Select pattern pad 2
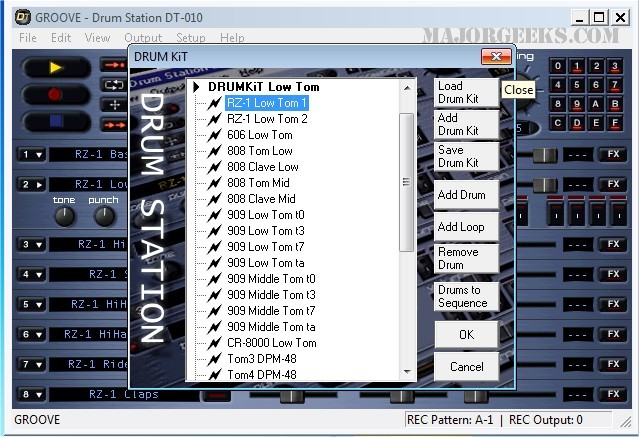The height and width of the screenshot is (437, 639). 596,66
